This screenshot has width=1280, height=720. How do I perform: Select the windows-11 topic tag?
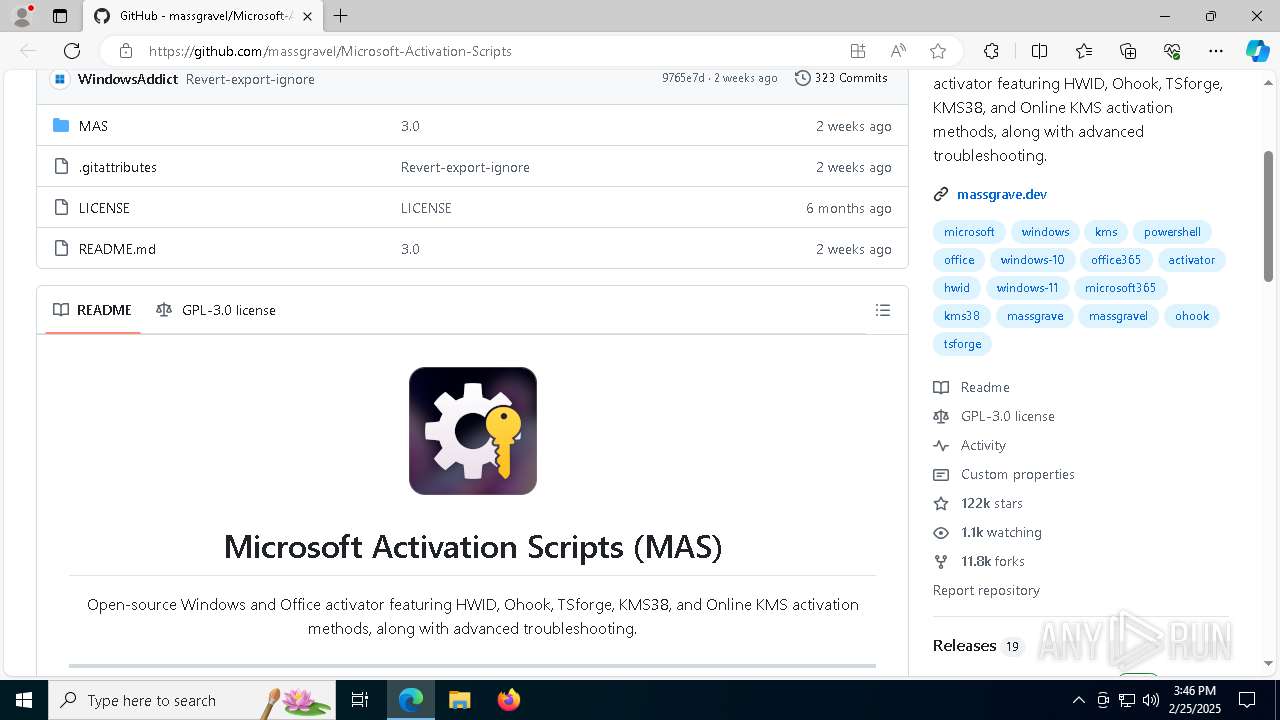[1027, 288]
